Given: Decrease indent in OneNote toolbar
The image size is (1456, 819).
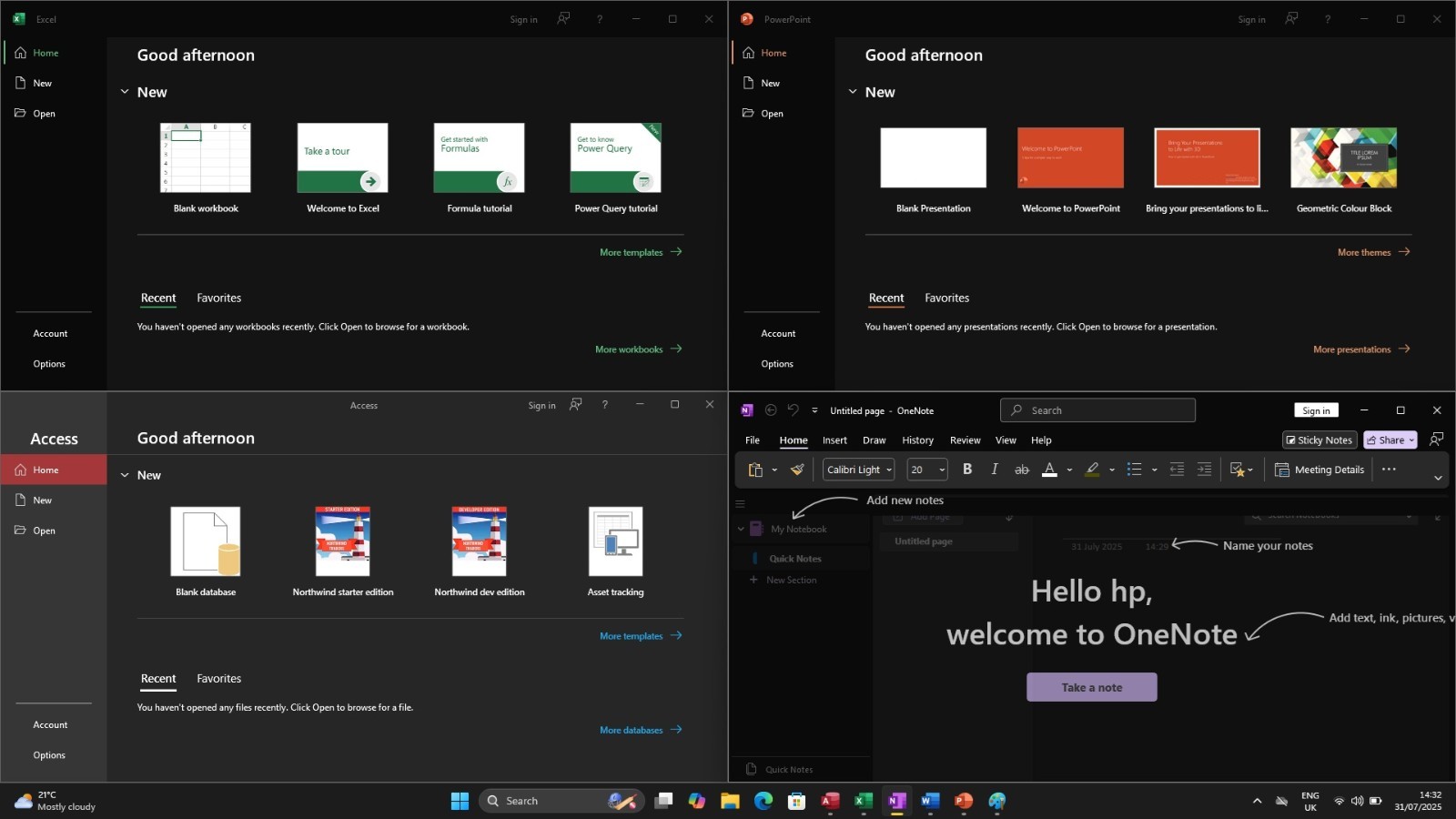Looking at the screenshot, I should (x=1177, y=470).
